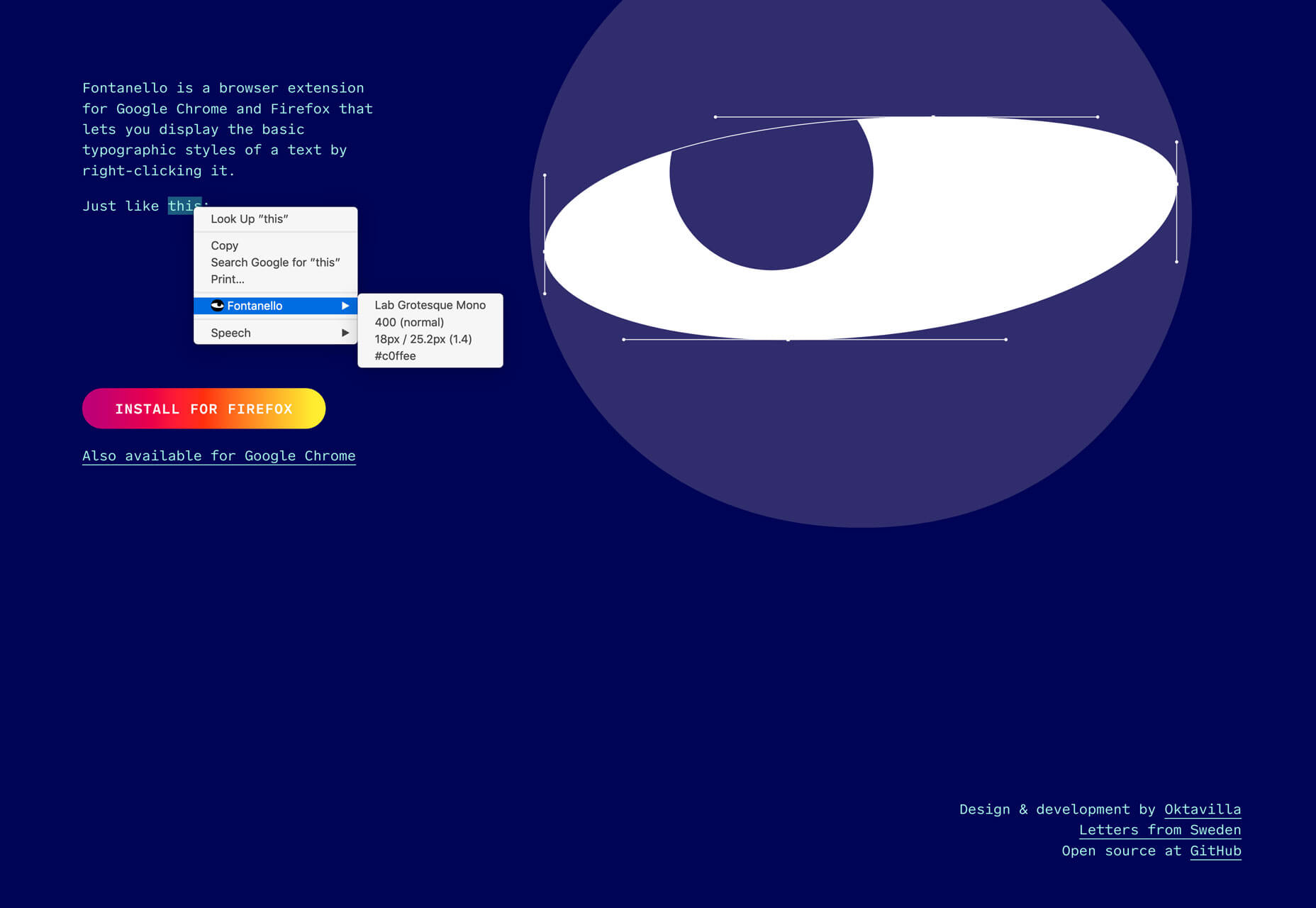Click Lab Grotesque Mono submenu entry

pos(430,305)
